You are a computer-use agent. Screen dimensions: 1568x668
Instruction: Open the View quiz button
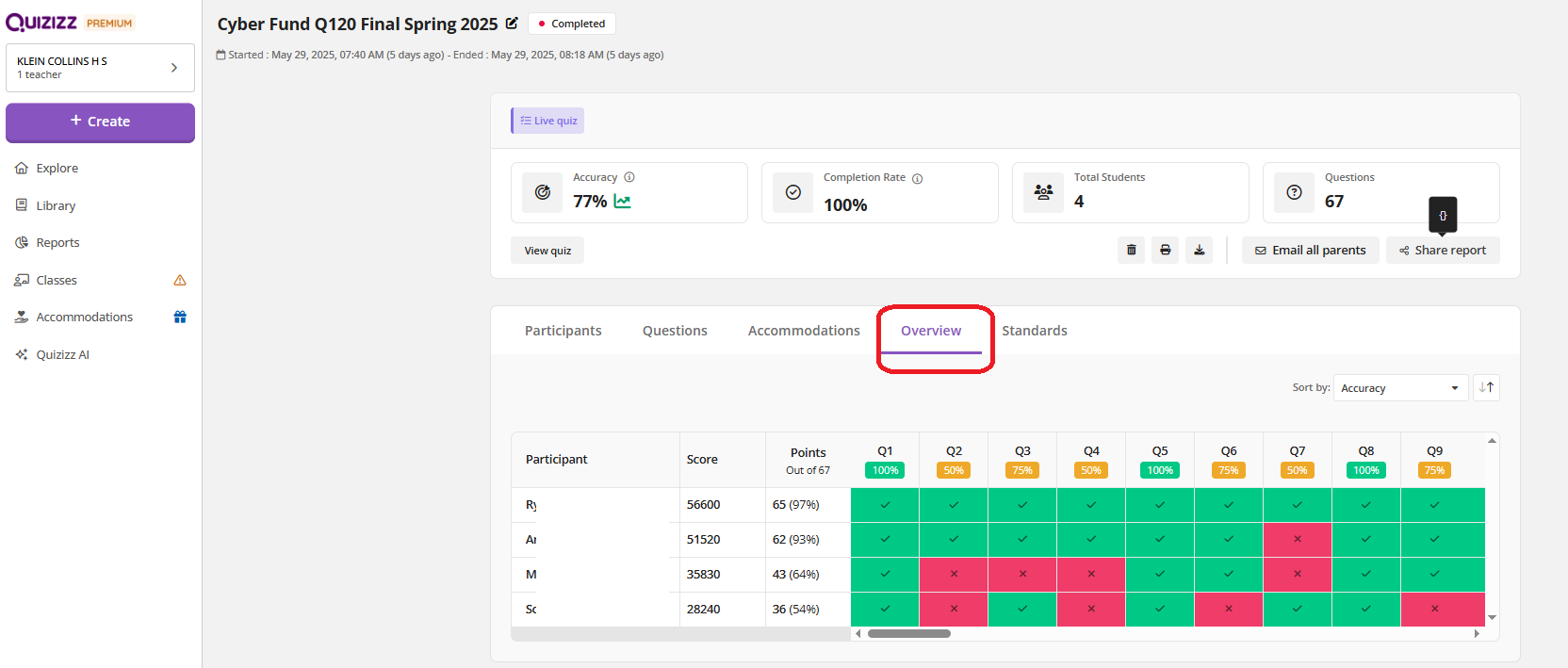pos(547,251)
